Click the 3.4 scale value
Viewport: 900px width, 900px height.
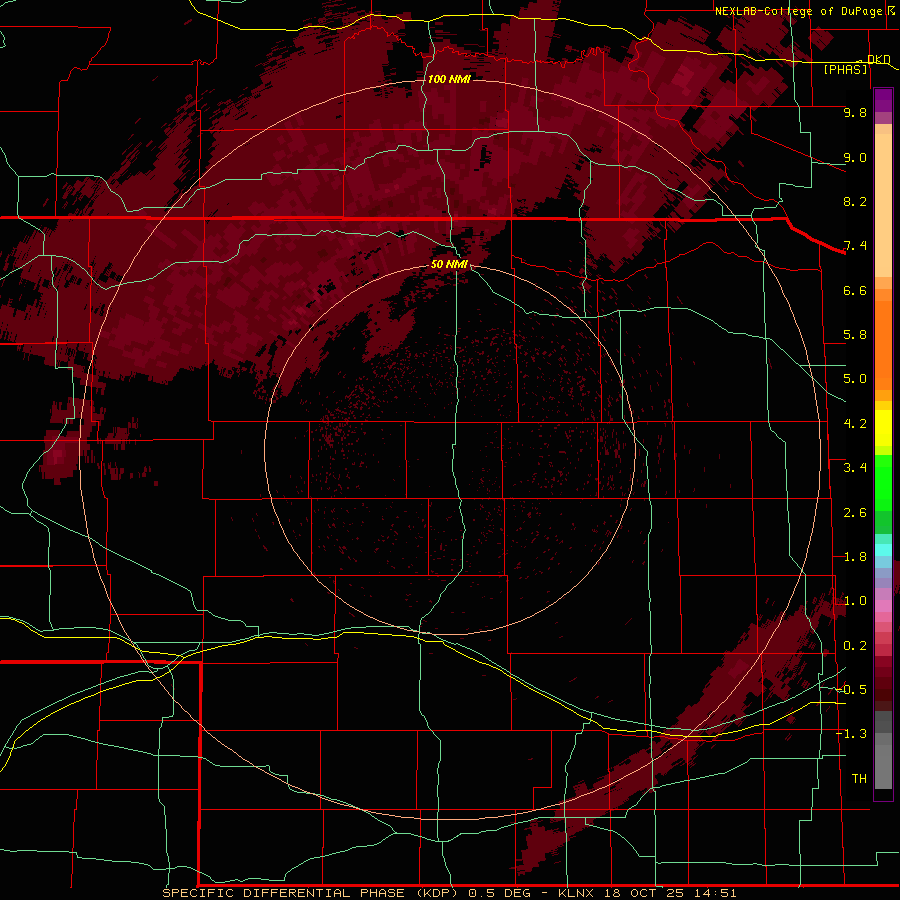tap(855, 468)
